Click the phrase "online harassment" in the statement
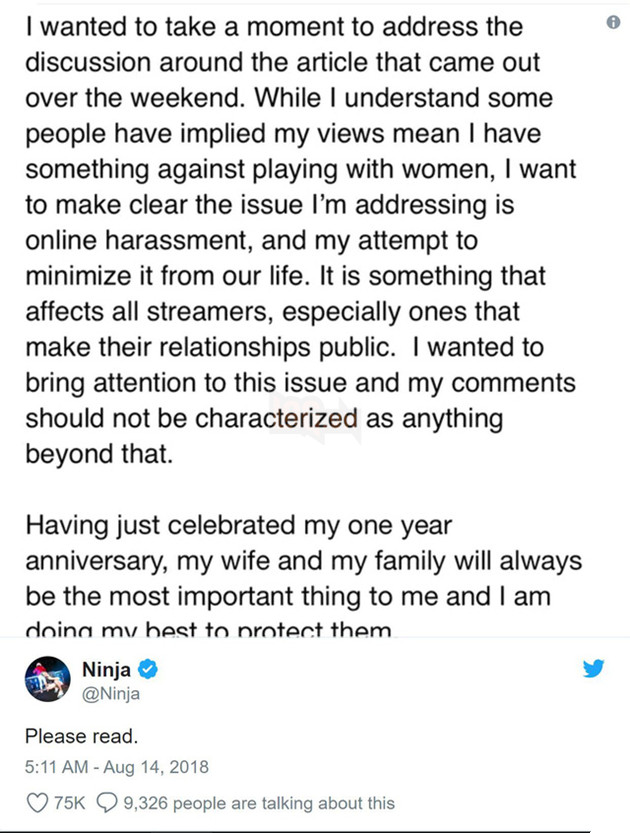 (x=139, y=240)
